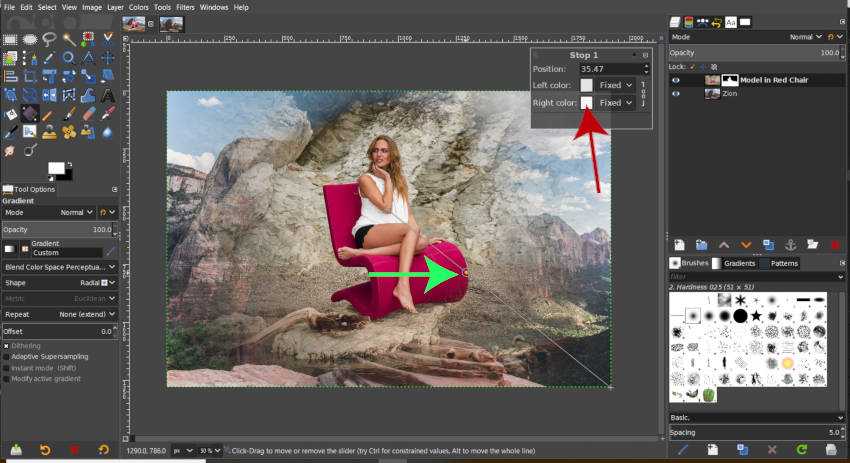
Task: Duplicate the current layer
Action: click(x=768, y=244)
